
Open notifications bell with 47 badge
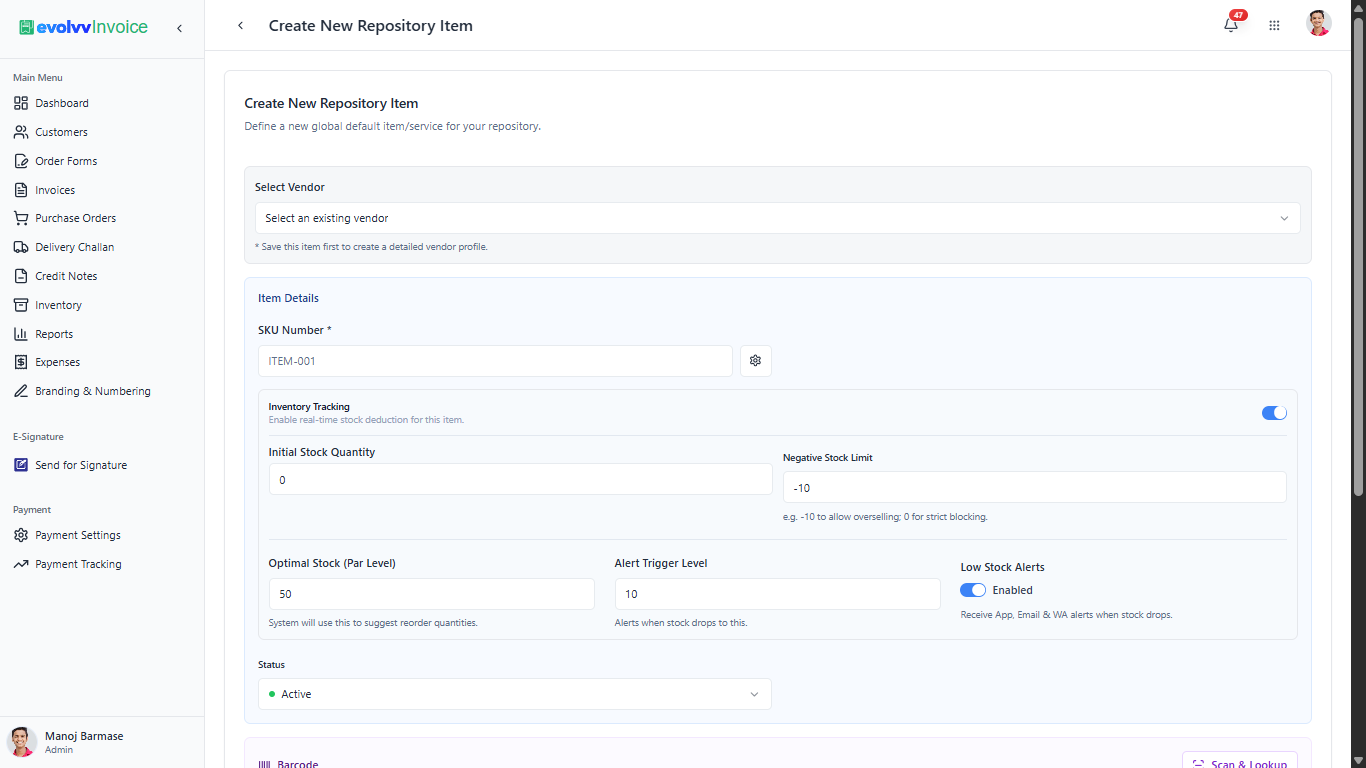click(x=1232, y=24)
